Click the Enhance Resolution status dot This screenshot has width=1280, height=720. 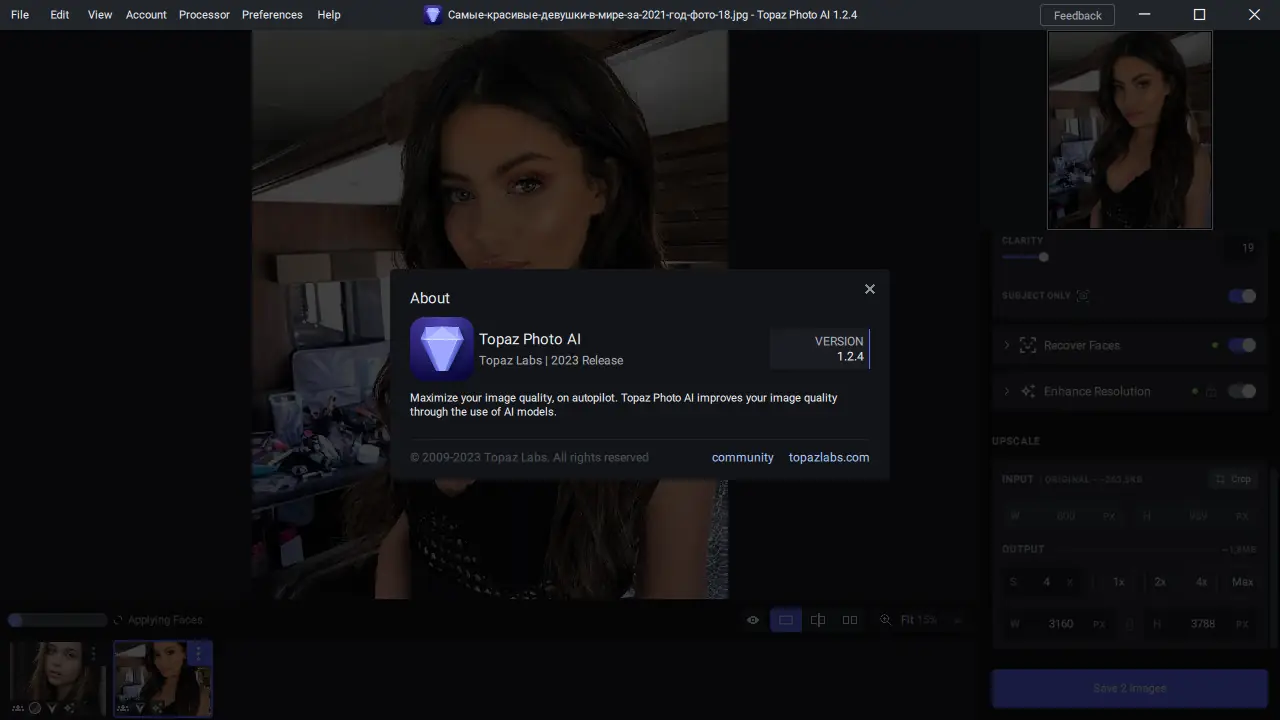[x=1195, y=391]
